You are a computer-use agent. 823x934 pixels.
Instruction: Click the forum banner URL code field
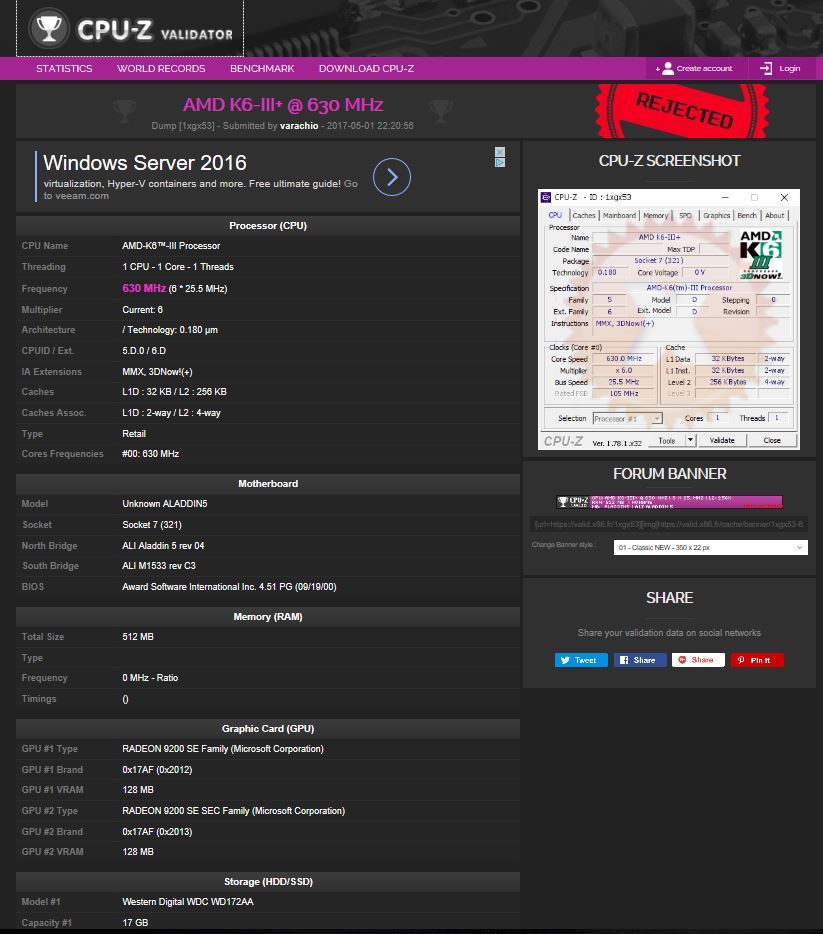(x=669, y=524)
